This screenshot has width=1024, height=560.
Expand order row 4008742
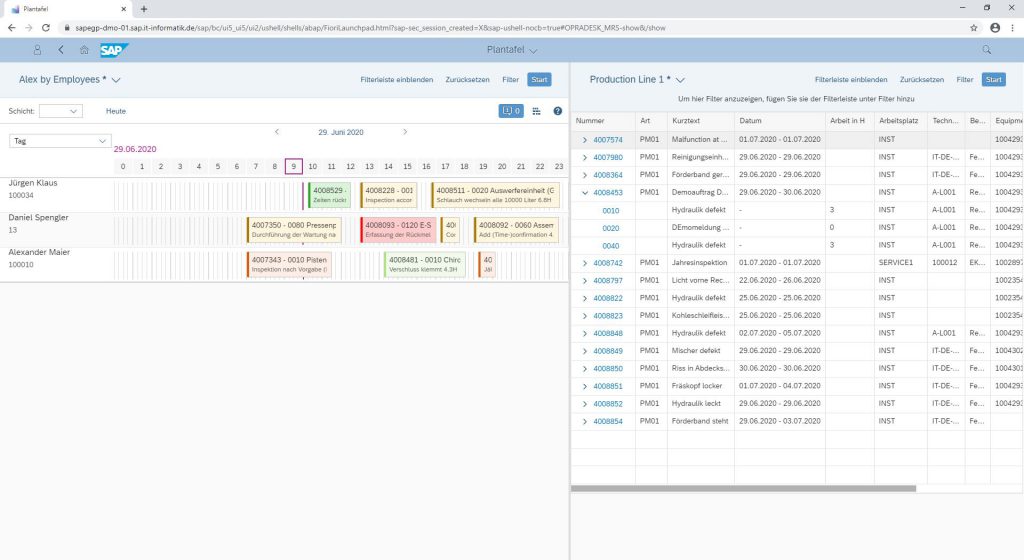point(584,263)
